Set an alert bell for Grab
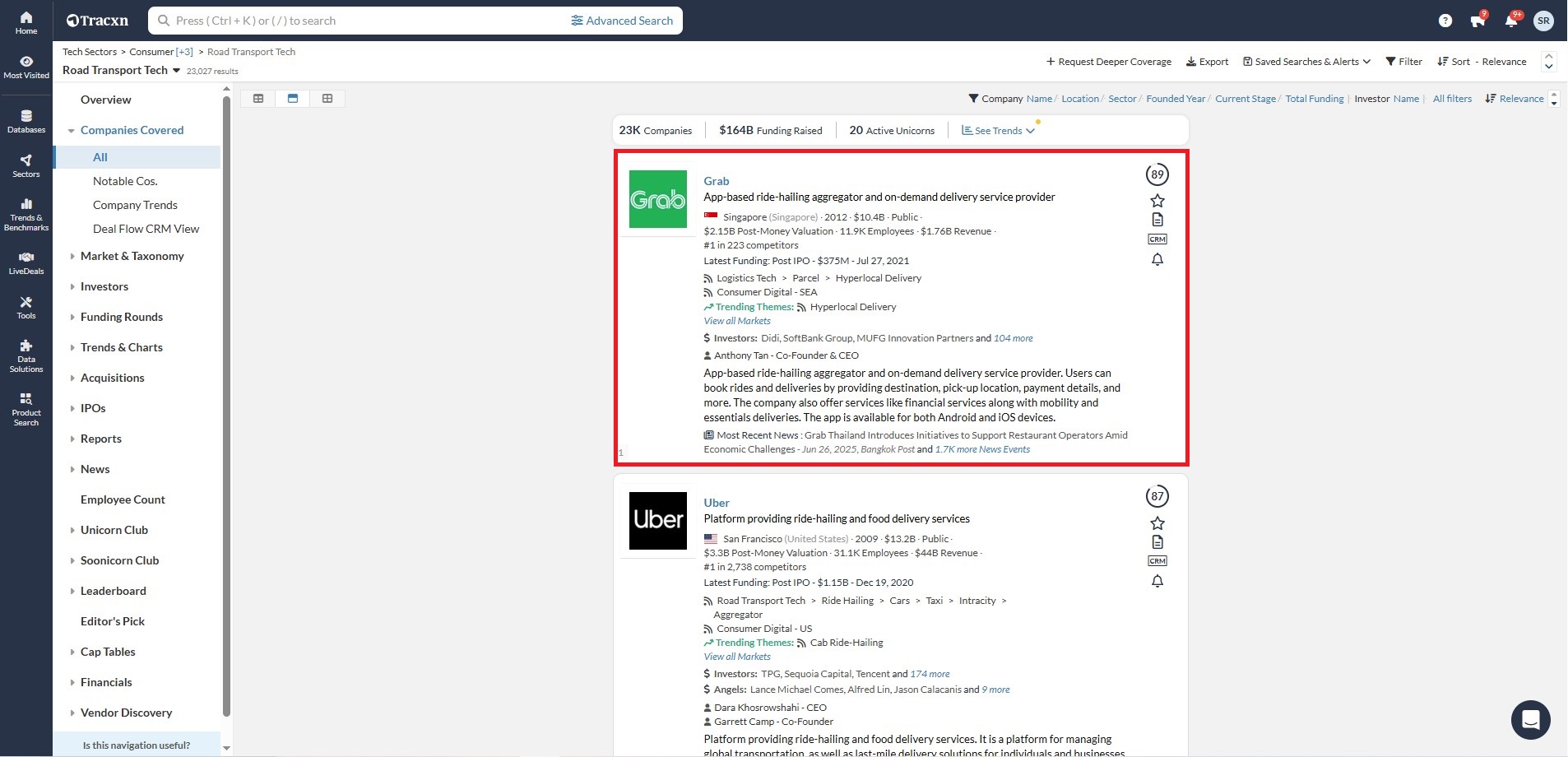The height and width of the screenshot is (757, 1568). [x=1157, y=260]
